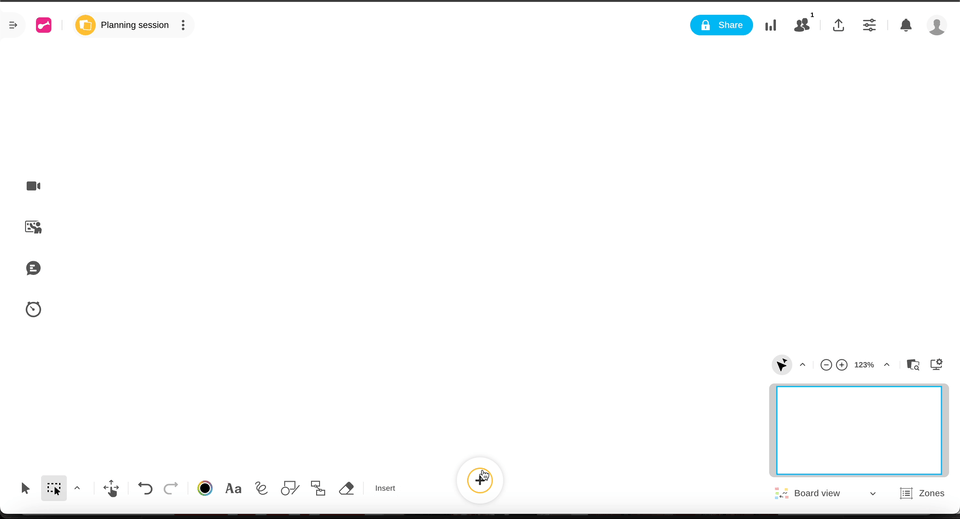960x519 pixels.
Task: Open the color picker swatch
Action: tap(205, 488)
